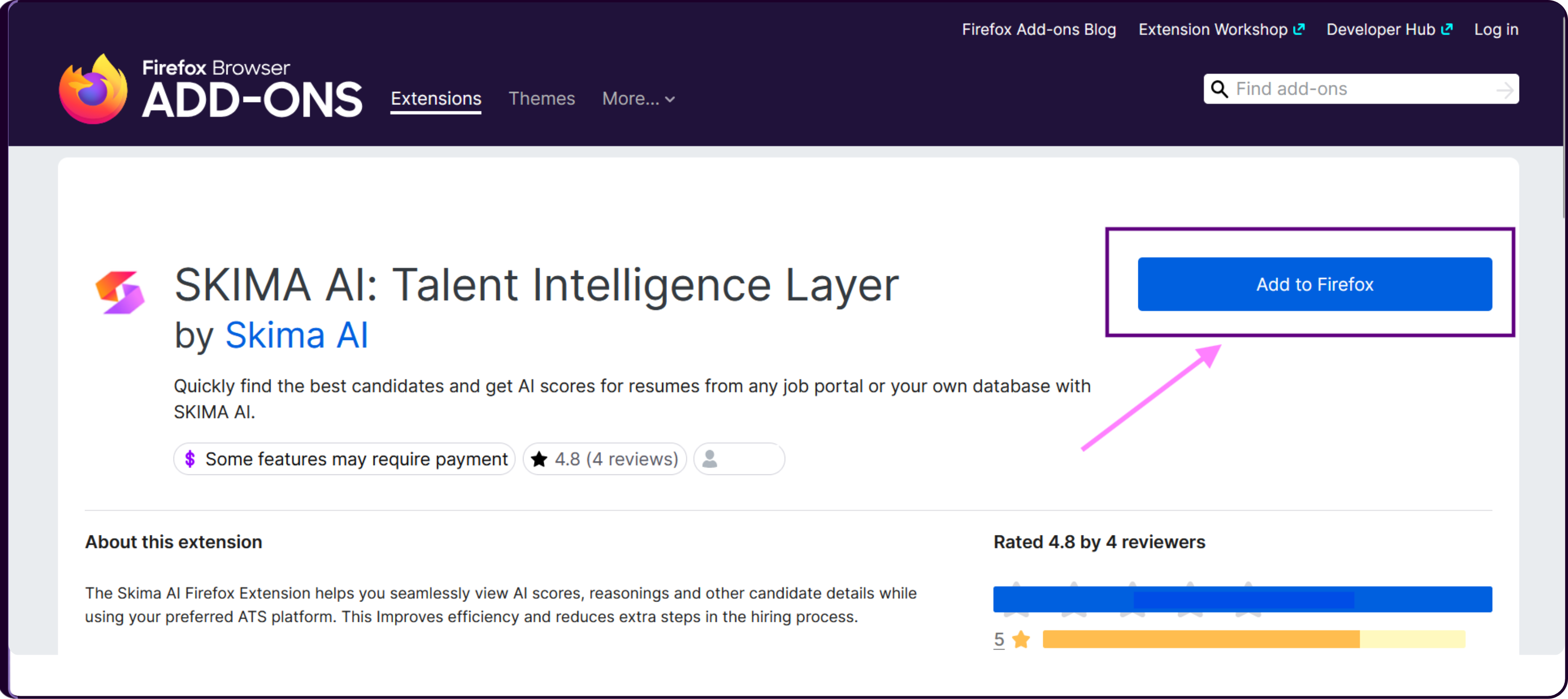
Task: Open Firefox Add-ons Blog link
Action: click(x=1039, y=29)
